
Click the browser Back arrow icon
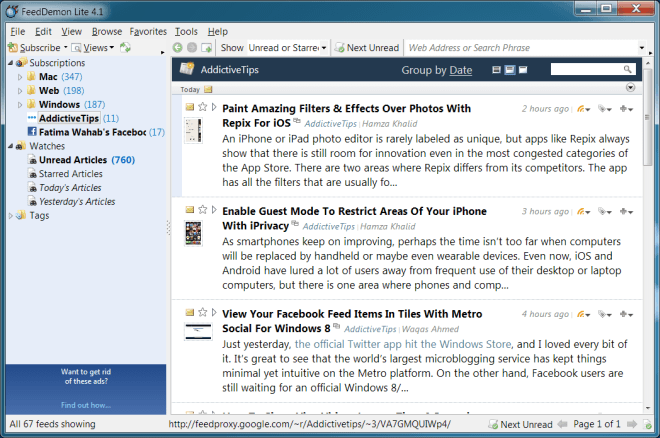178,48
